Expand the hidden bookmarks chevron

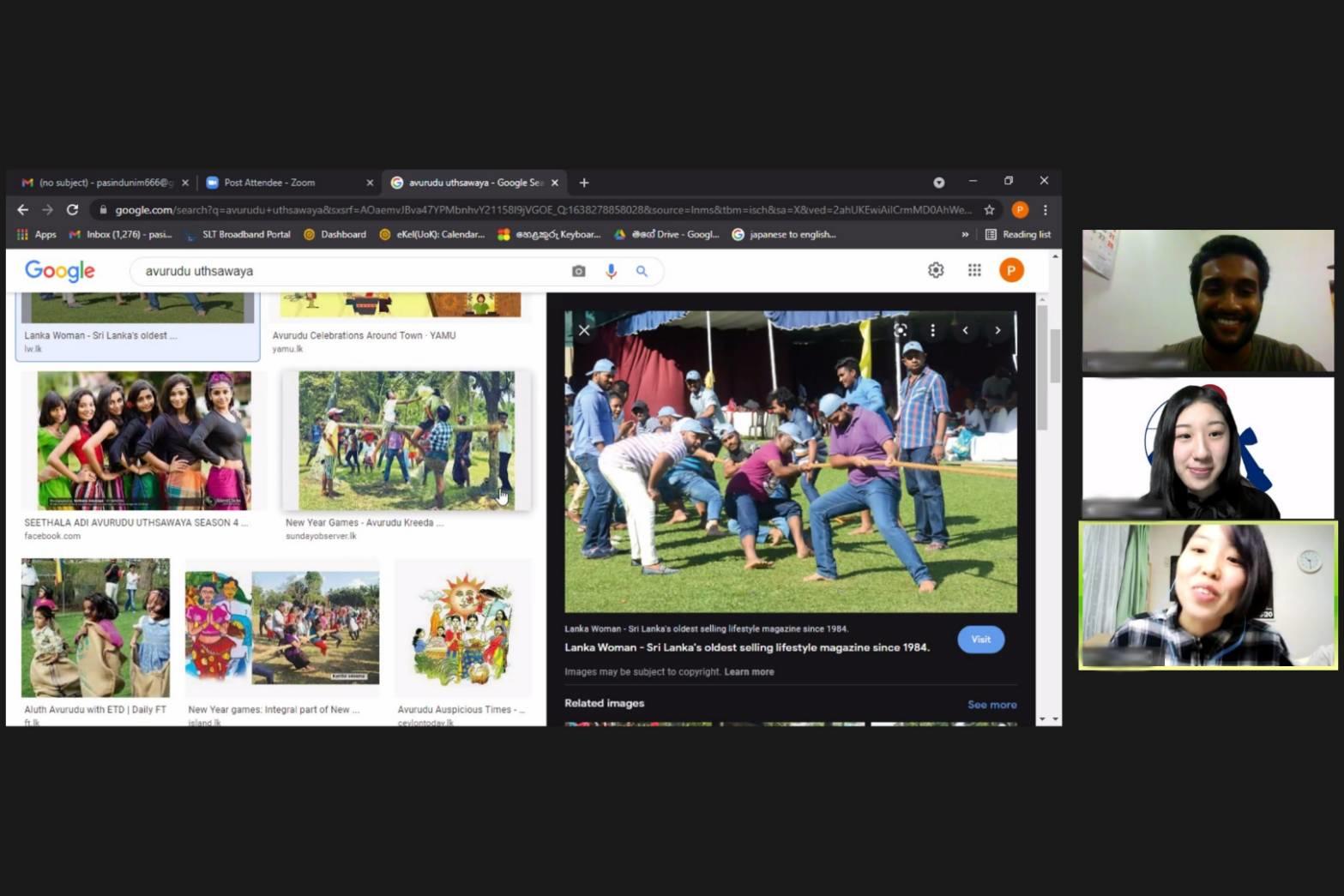tap(965, 234)
